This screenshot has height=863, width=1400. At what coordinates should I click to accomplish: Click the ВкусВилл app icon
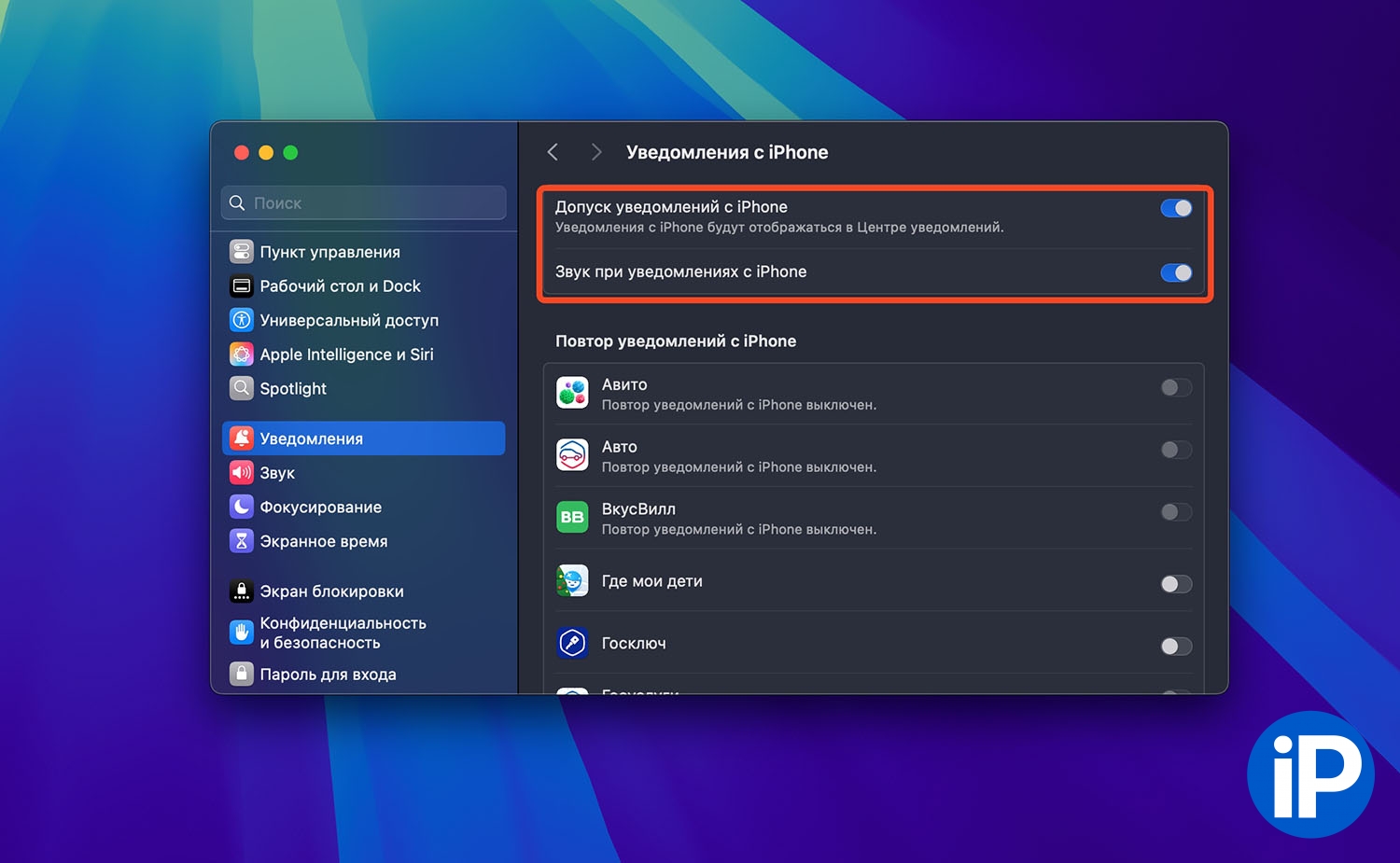tap(572, 518)
